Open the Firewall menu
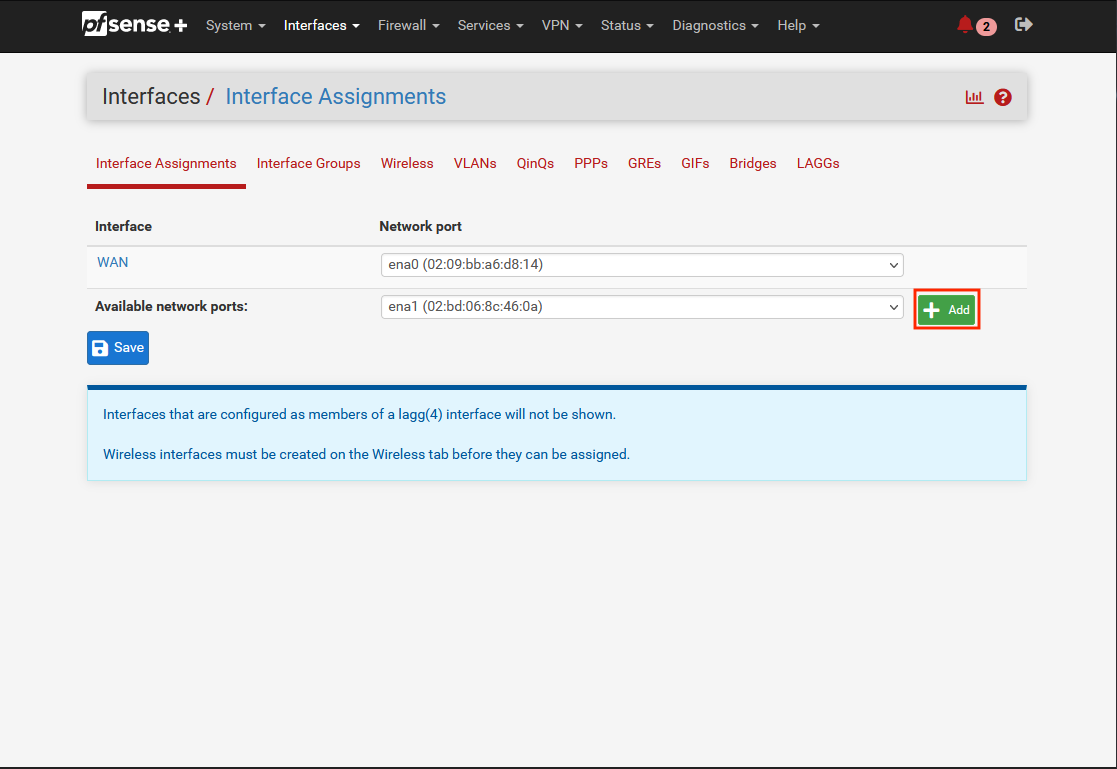1117x769 pixels. 408,25
